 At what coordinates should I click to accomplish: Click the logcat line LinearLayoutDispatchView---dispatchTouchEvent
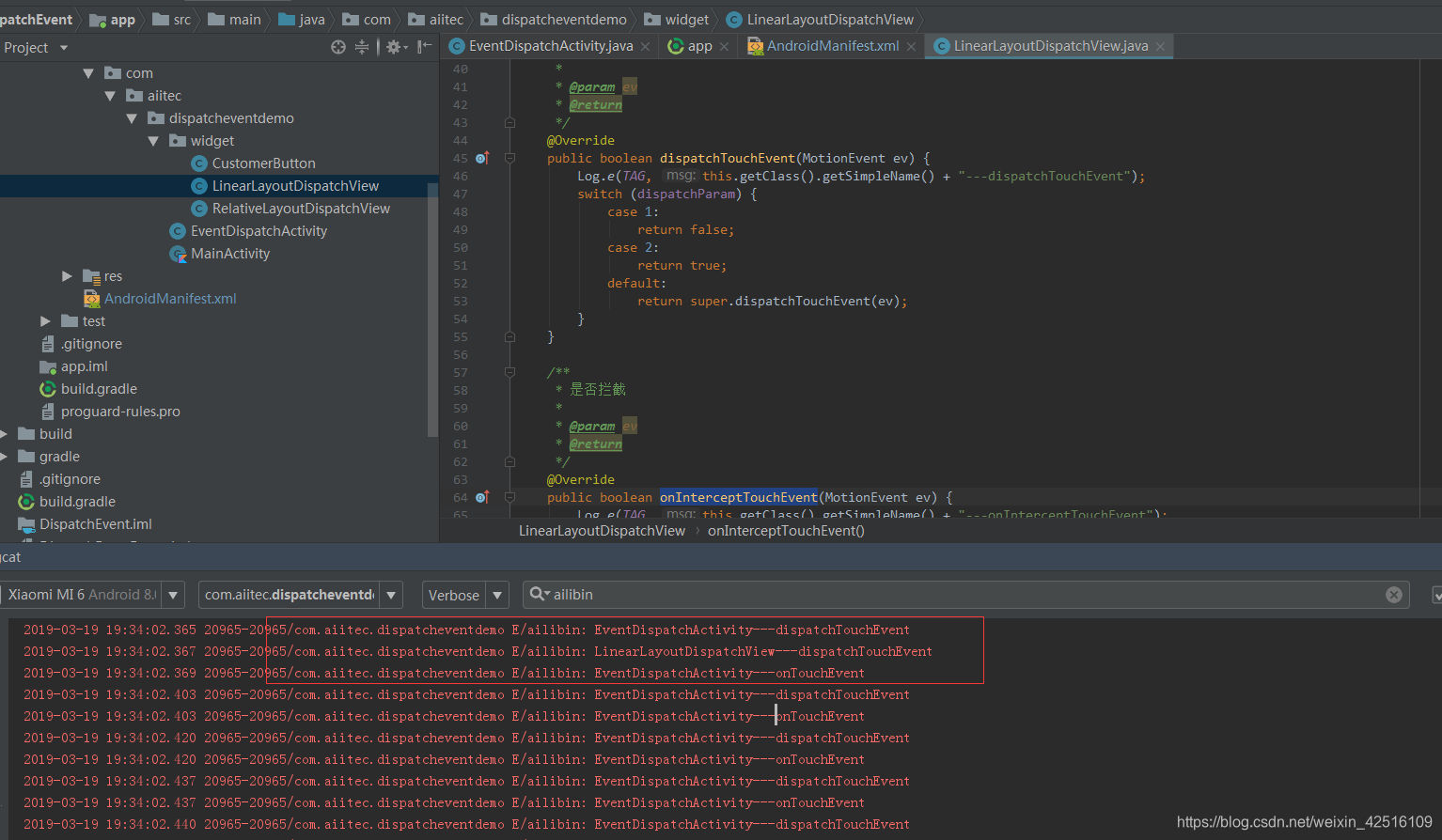pyautogui.click(x=763, y=651)
